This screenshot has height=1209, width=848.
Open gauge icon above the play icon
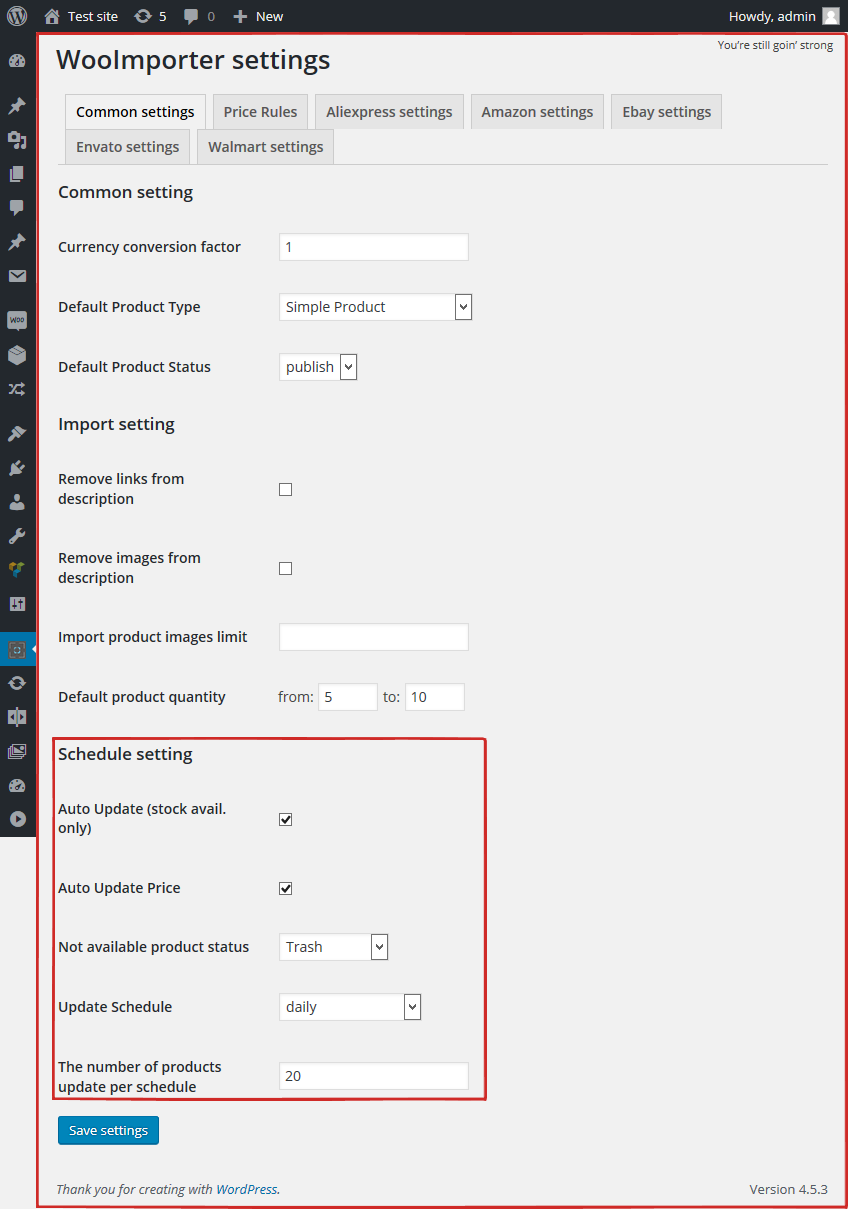click(x=17, y=785)
